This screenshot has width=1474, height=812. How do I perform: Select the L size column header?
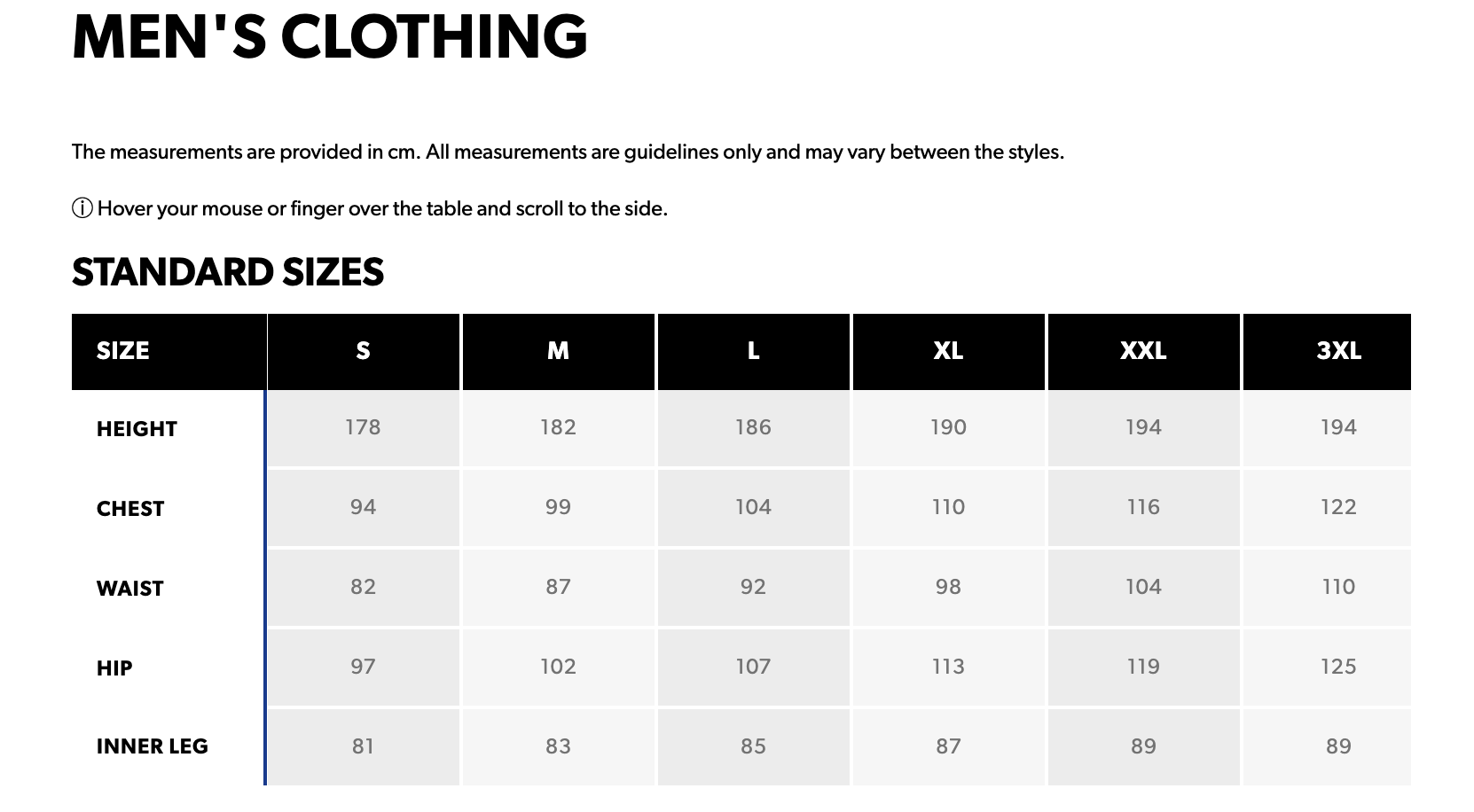753,351
